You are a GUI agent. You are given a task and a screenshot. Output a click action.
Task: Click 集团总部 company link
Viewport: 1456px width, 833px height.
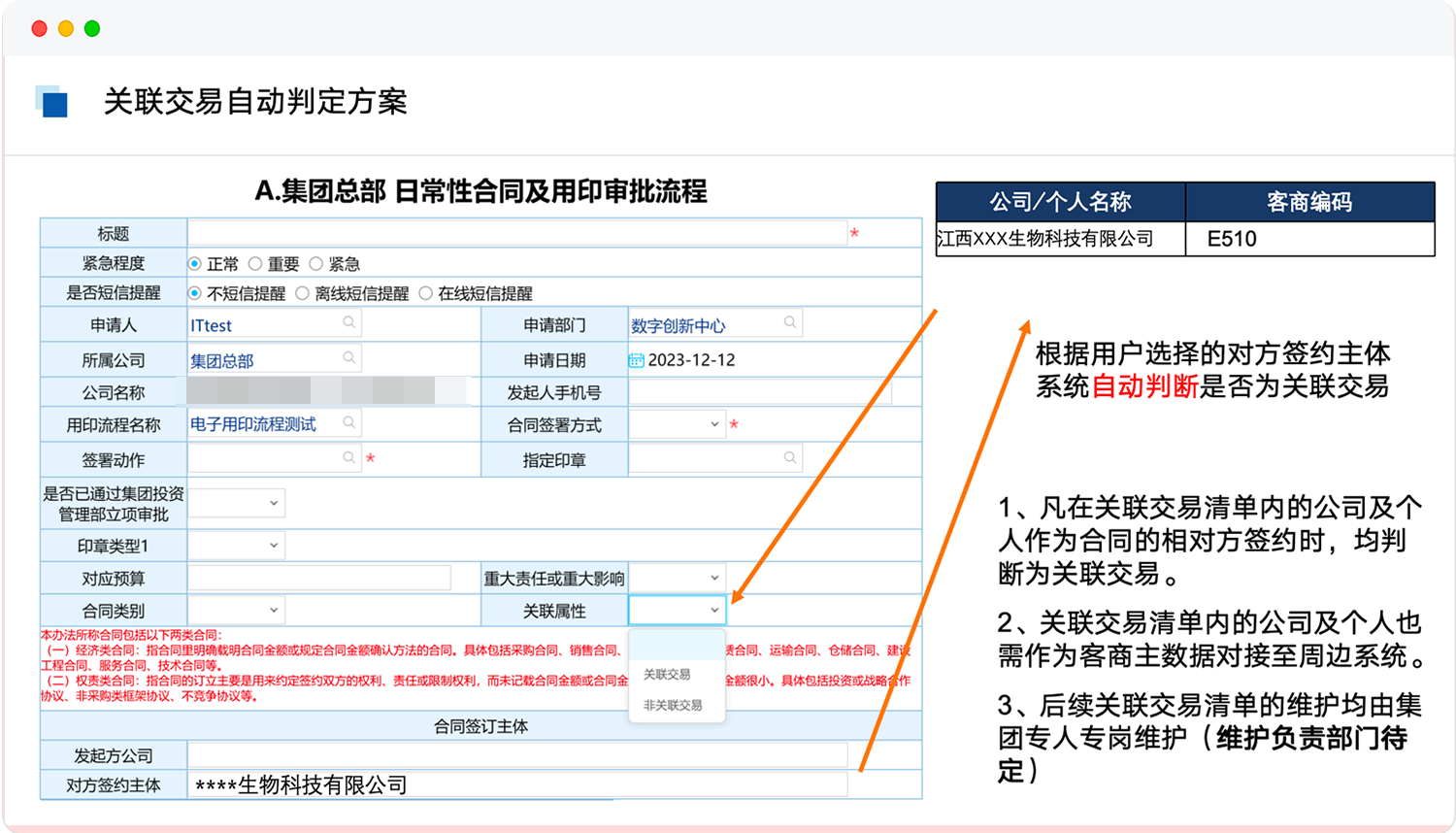point(222,360)
